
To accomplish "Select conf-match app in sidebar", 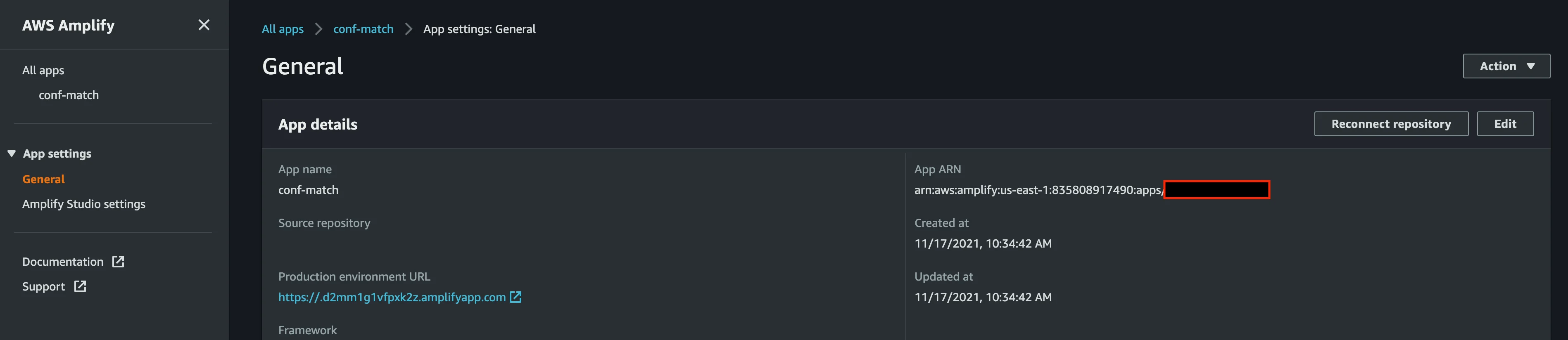I will click(69, 95).
